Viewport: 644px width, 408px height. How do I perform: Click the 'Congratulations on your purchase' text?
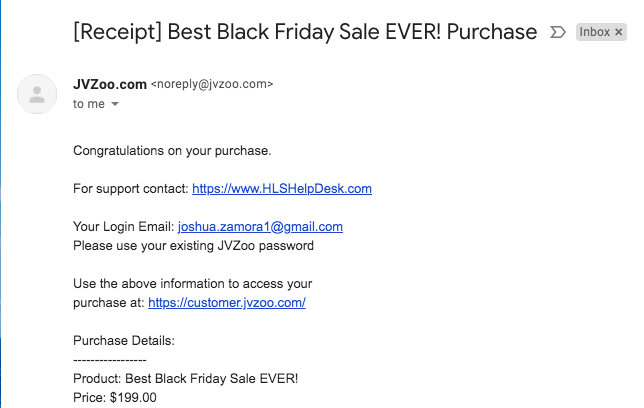pyautogui.click(x=172, y=151)
